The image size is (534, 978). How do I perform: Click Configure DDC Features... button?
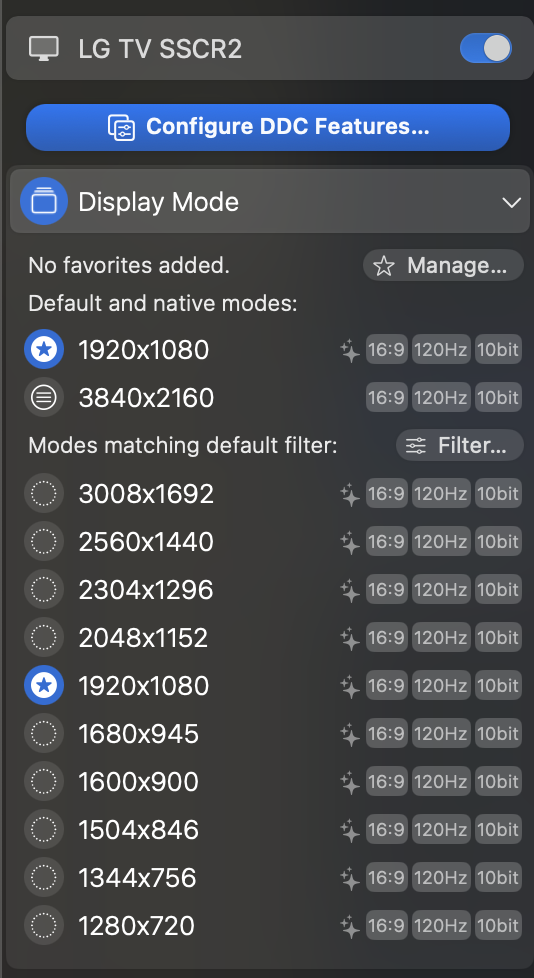pos(268,127)
